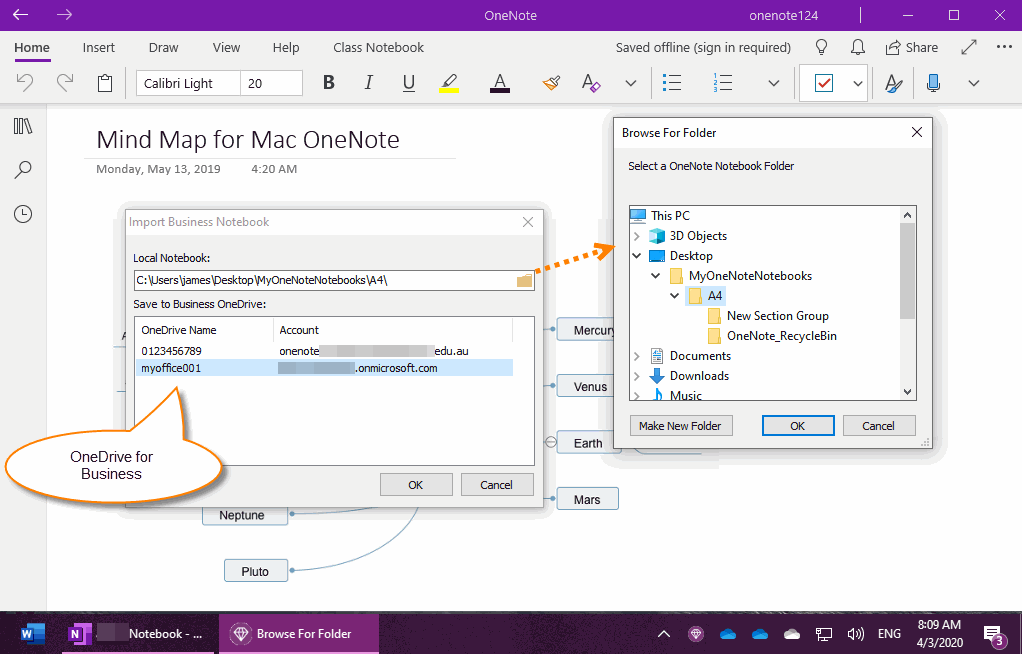The image size is (1022, 654).
Task: Start dictation with the microphone icon
Action: 933,83
